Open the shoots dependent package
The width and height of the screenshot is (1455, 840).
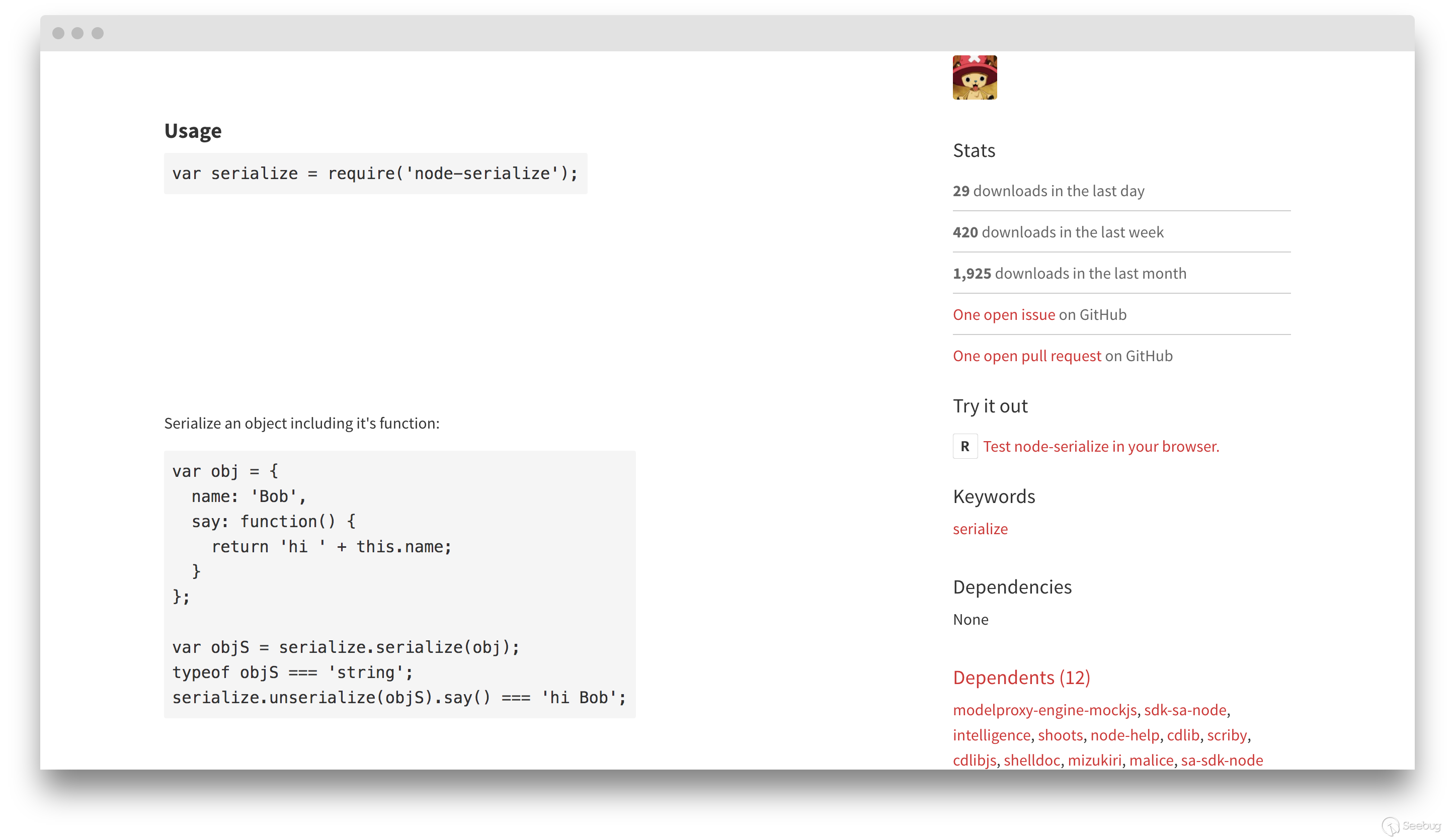[1060, 735]
